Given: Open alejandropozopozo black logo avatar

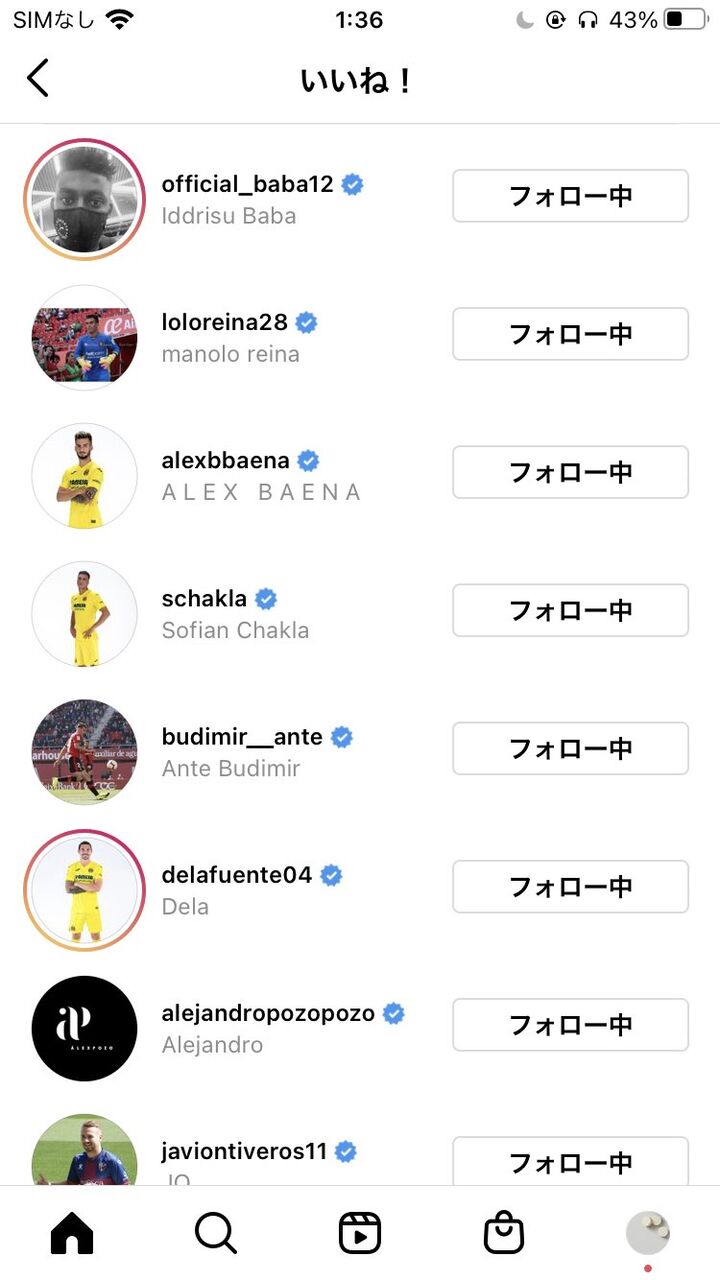Looking at the screenshot, I should (85, 1029).
